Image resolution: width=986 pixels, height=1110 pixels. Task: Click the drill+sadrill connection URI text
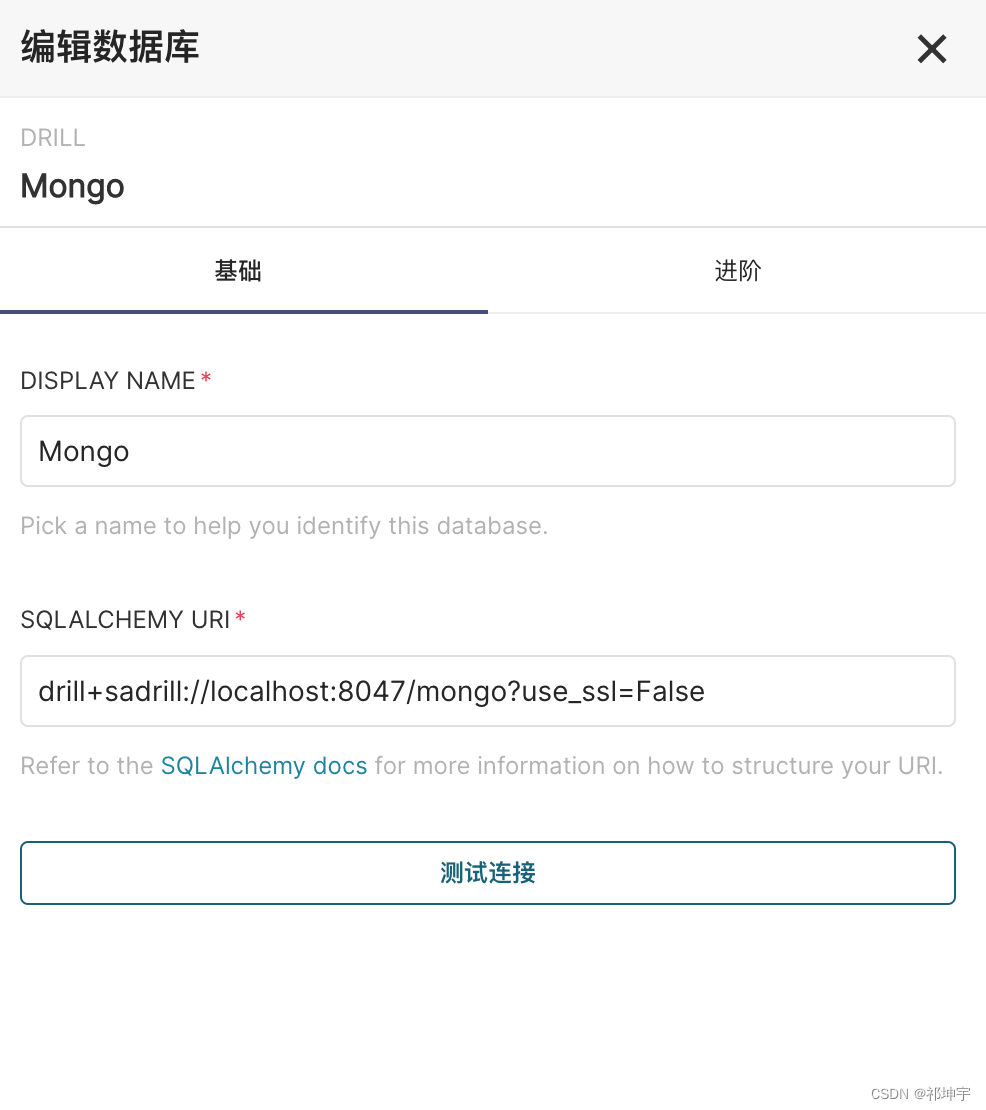[x=370, y=690]
